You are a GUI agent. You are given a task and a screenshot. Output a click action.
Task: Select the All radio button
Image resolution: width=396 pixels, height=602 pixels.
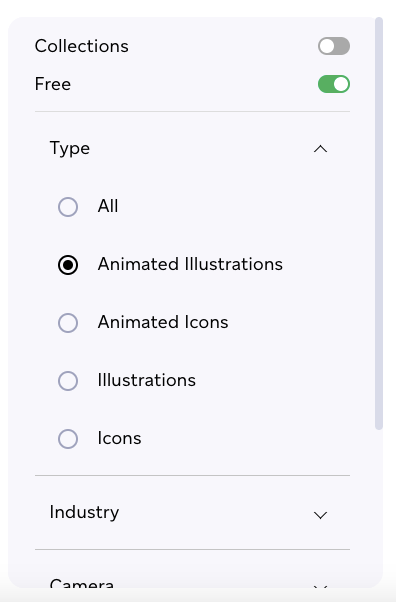68,207
